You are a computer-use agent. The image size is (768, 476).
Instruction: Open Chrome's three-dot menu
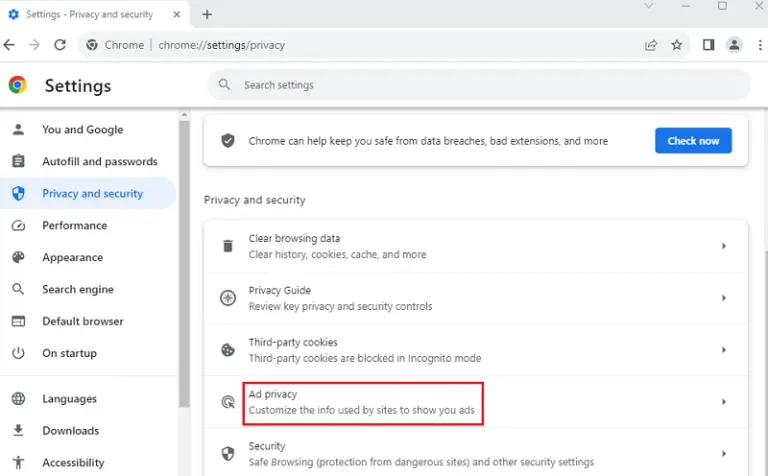pyautogui.click(x=760, y=45)
